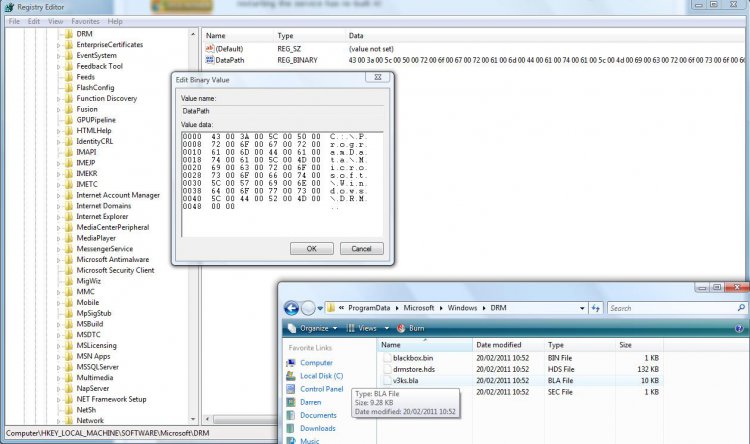This screenshot has height=444, width=750.
Task: Click the Darren user folder icon
Action: [x=291, y=402]
